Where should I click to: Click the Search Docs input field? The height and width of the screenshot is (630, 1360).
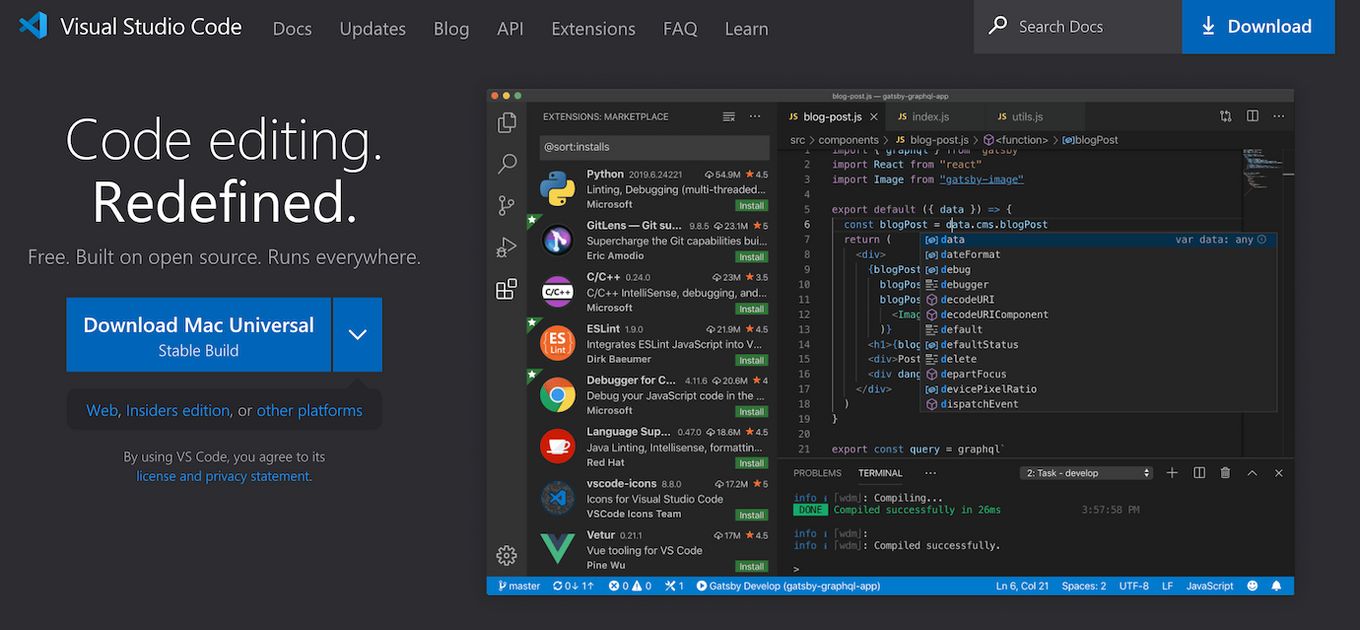click(1078, 27)
